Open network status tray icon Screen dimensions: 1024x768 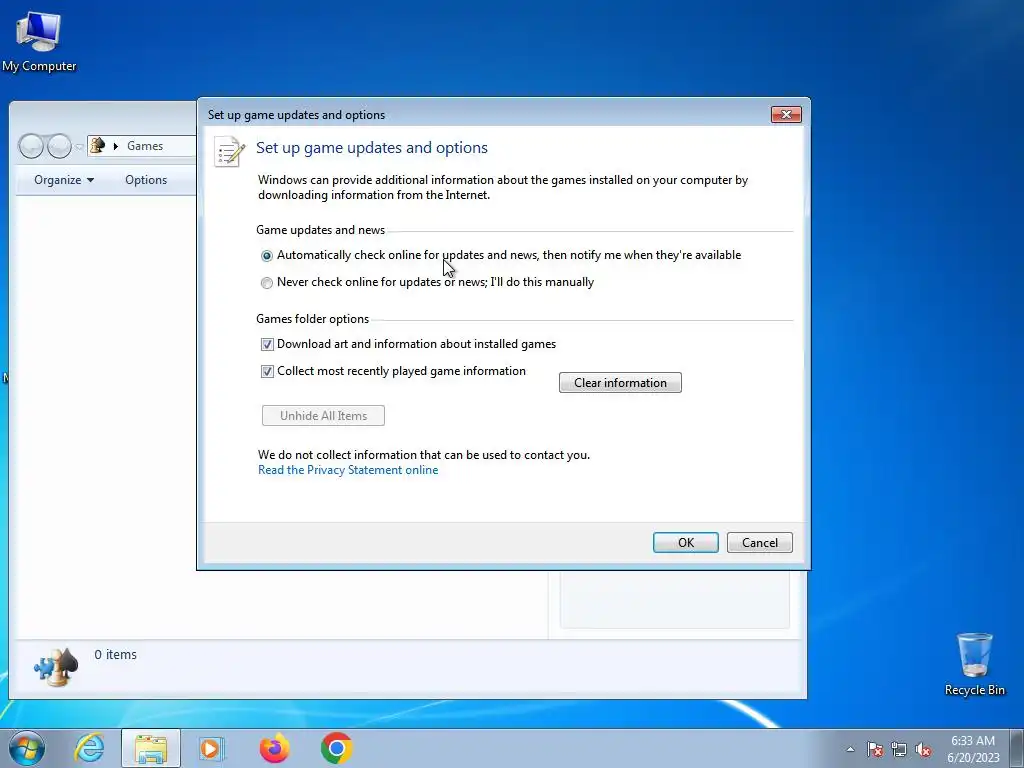click(899, 749)
